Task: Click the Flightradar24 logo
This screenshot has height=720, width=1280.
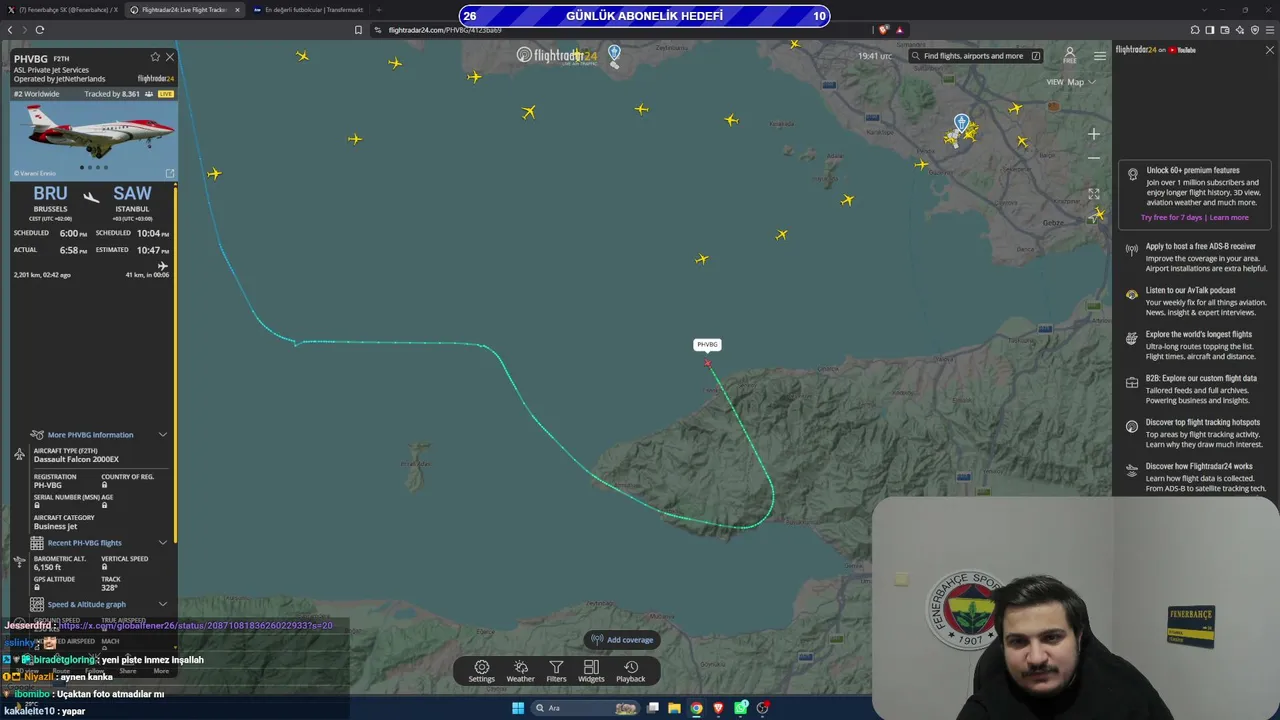Action: pyautogui.click(x=557, y=55)
